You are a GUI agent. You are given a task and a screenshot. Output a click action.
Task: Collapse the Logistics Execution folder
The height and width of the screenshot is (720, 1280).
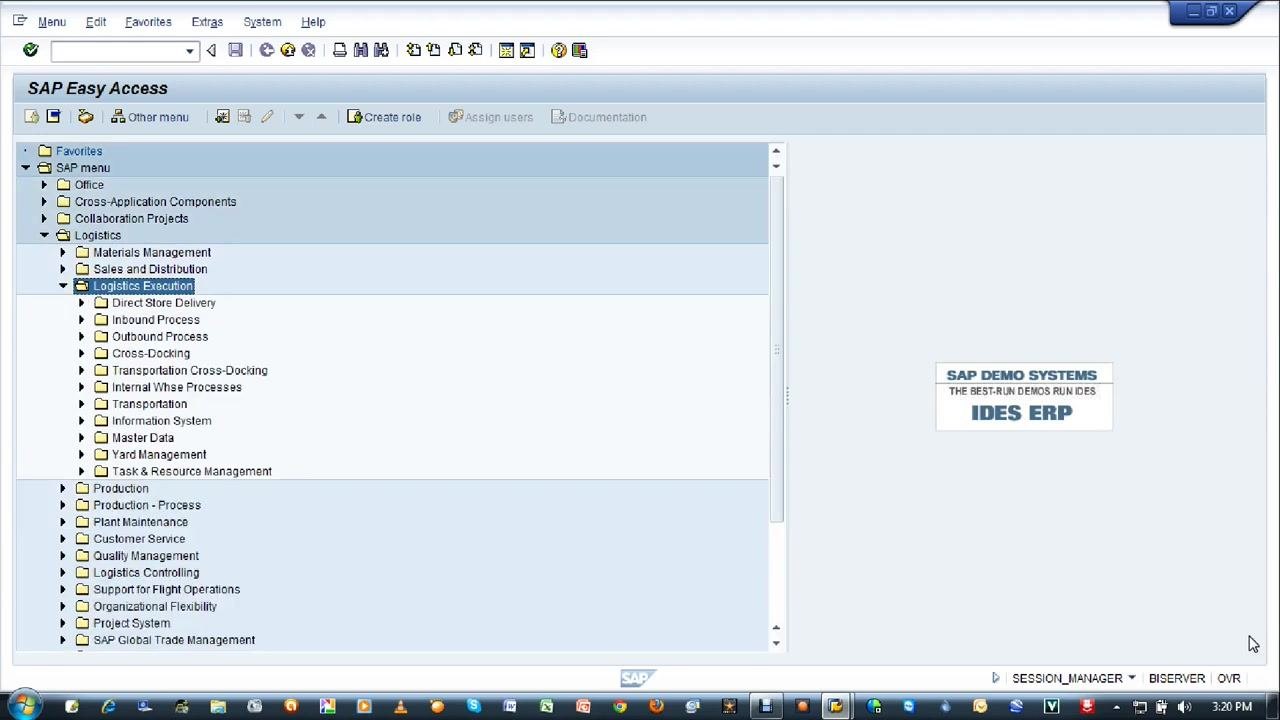pyautogui.click(x=63, y=286)
